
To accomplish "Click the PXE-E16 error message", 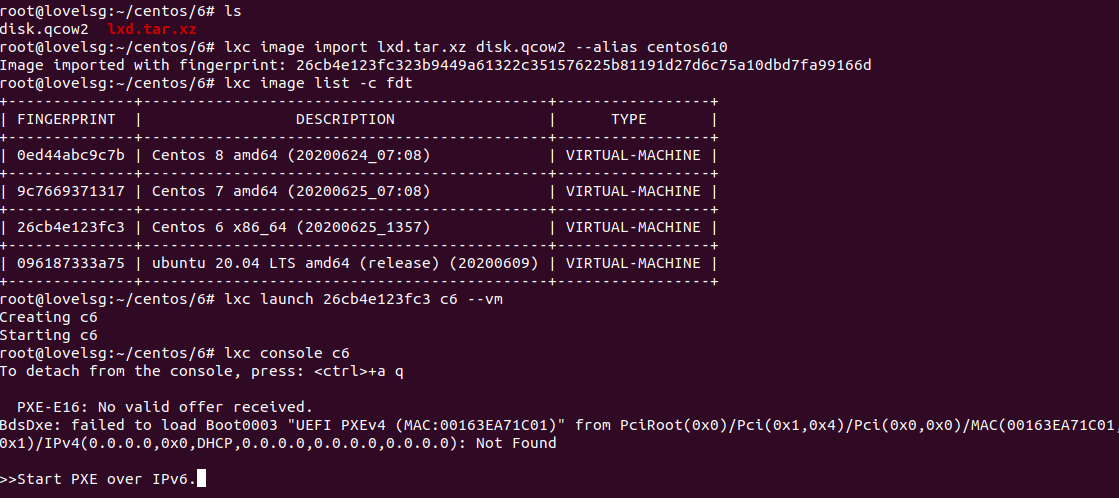I will coord(165,407).
